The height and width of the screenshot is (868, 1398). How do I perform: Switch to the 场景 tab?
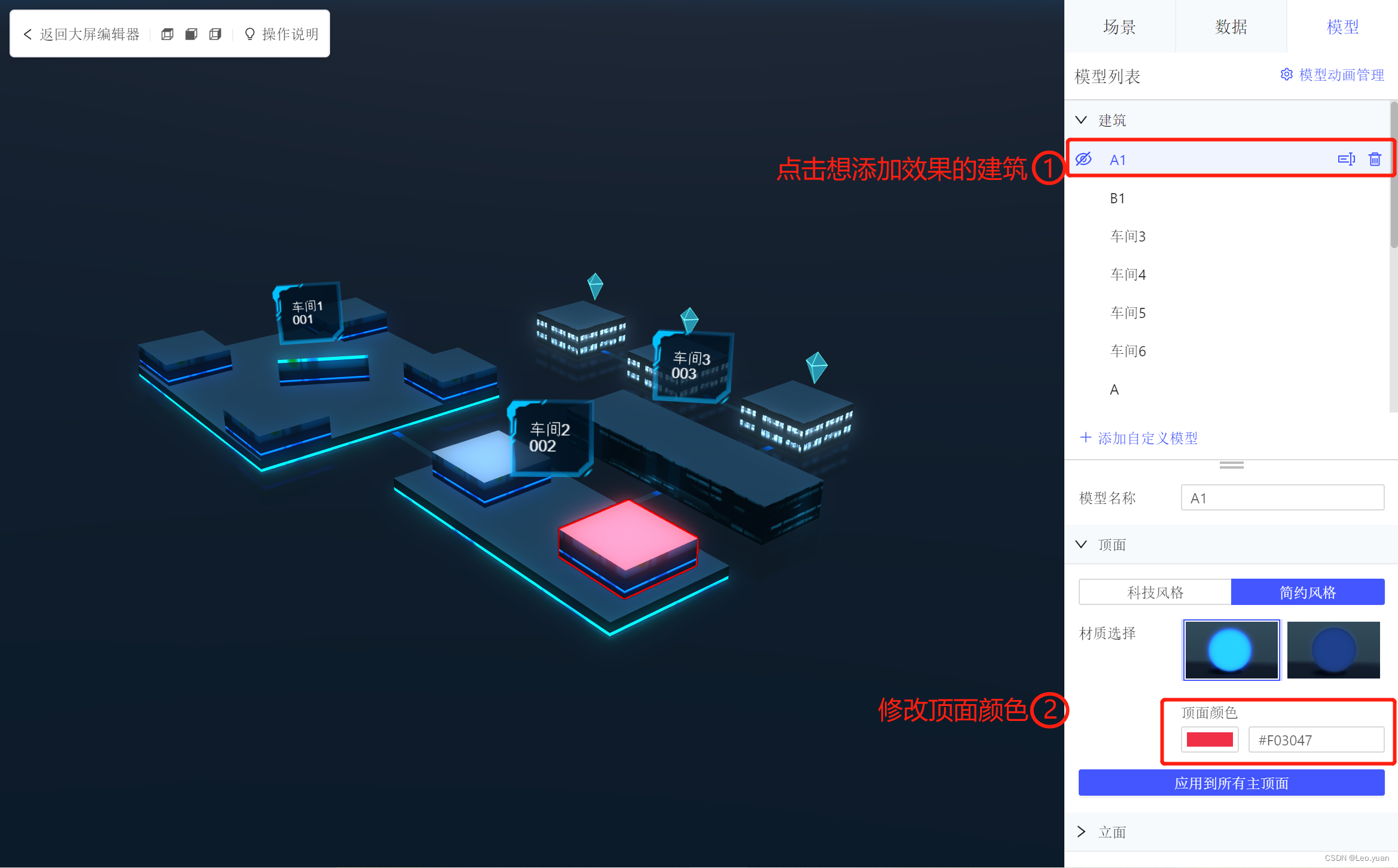pyautogui.click(x=1119, y=27)
